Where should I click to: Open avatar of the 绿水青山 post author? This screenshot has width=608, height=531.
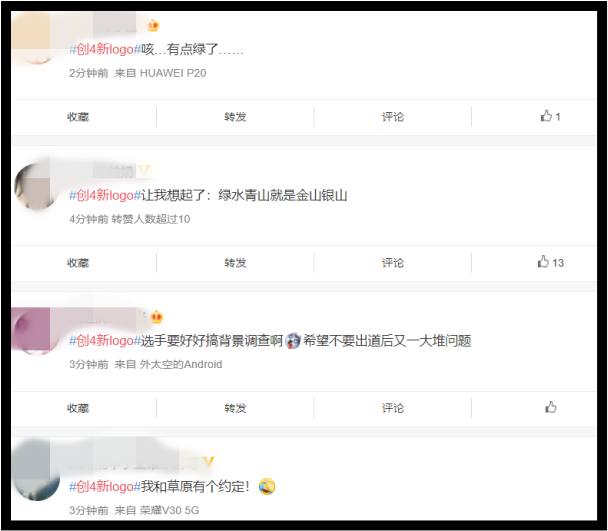[36, 187]
